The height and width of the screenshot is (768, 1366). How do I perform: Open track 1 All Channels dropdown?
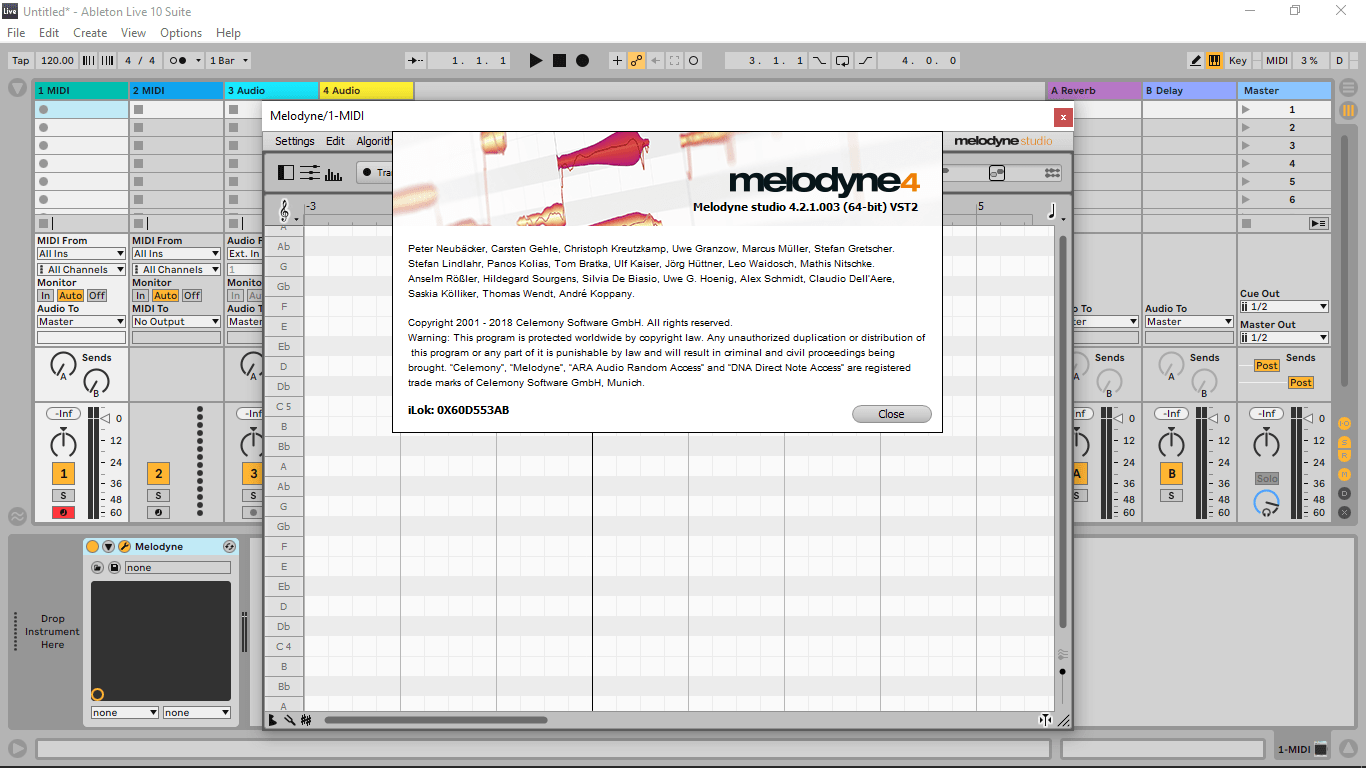click(x=81, y=270)
